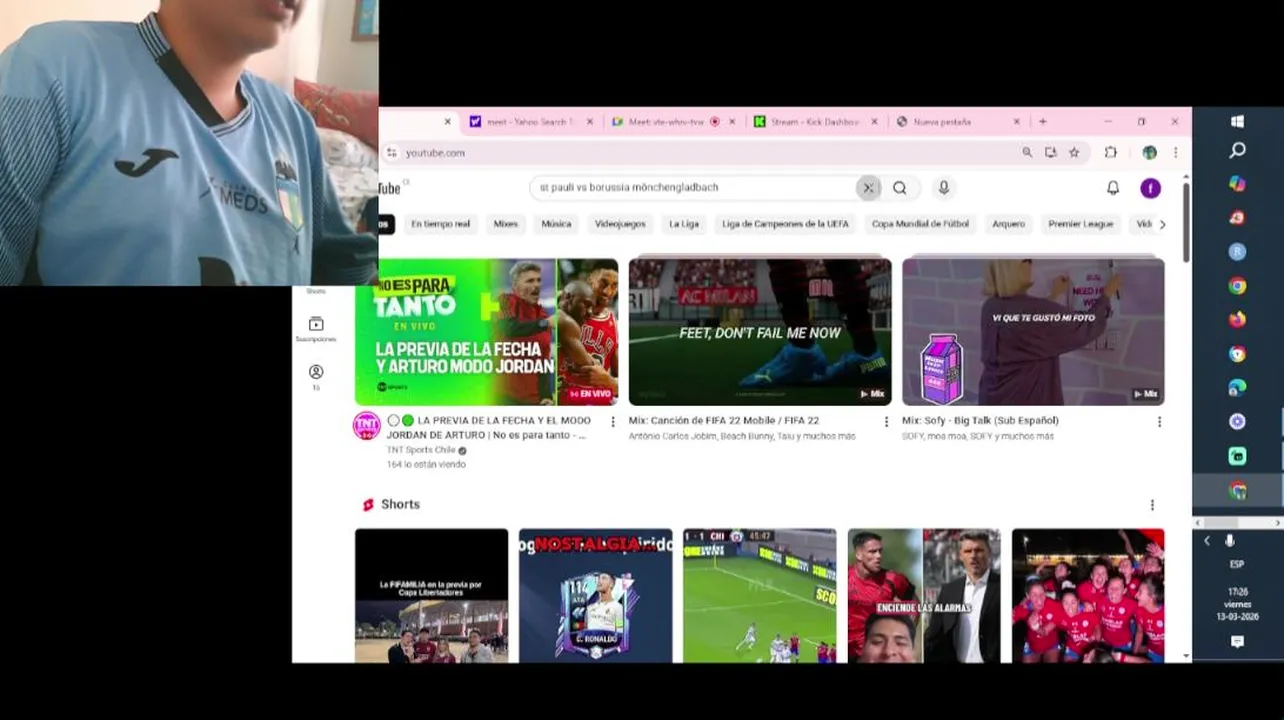Close the Meet tab
This screenshot has height=720, width=1284.
(732, 122)
